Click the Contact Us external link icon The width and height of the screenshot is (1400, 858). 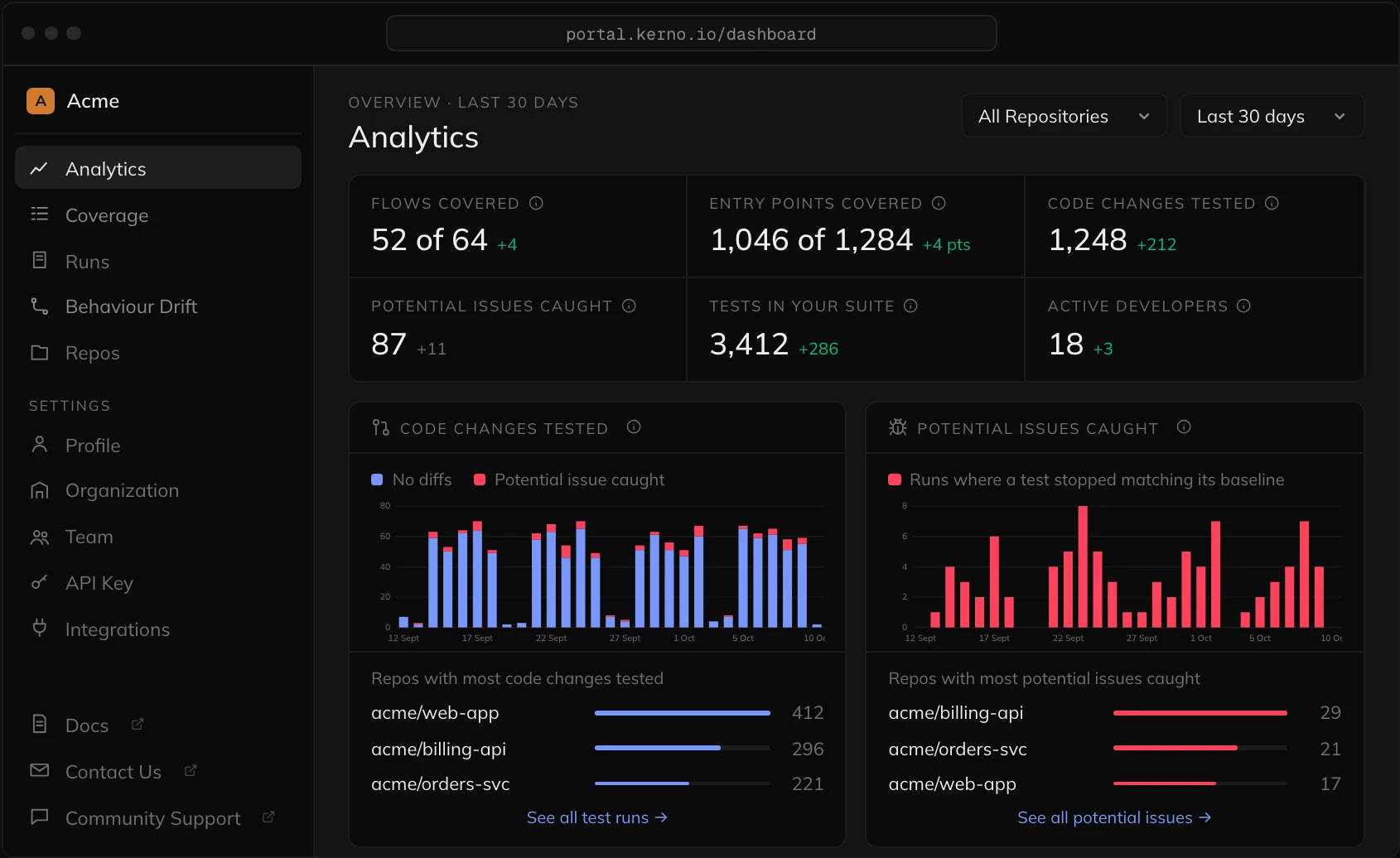(x=191, y=770)
